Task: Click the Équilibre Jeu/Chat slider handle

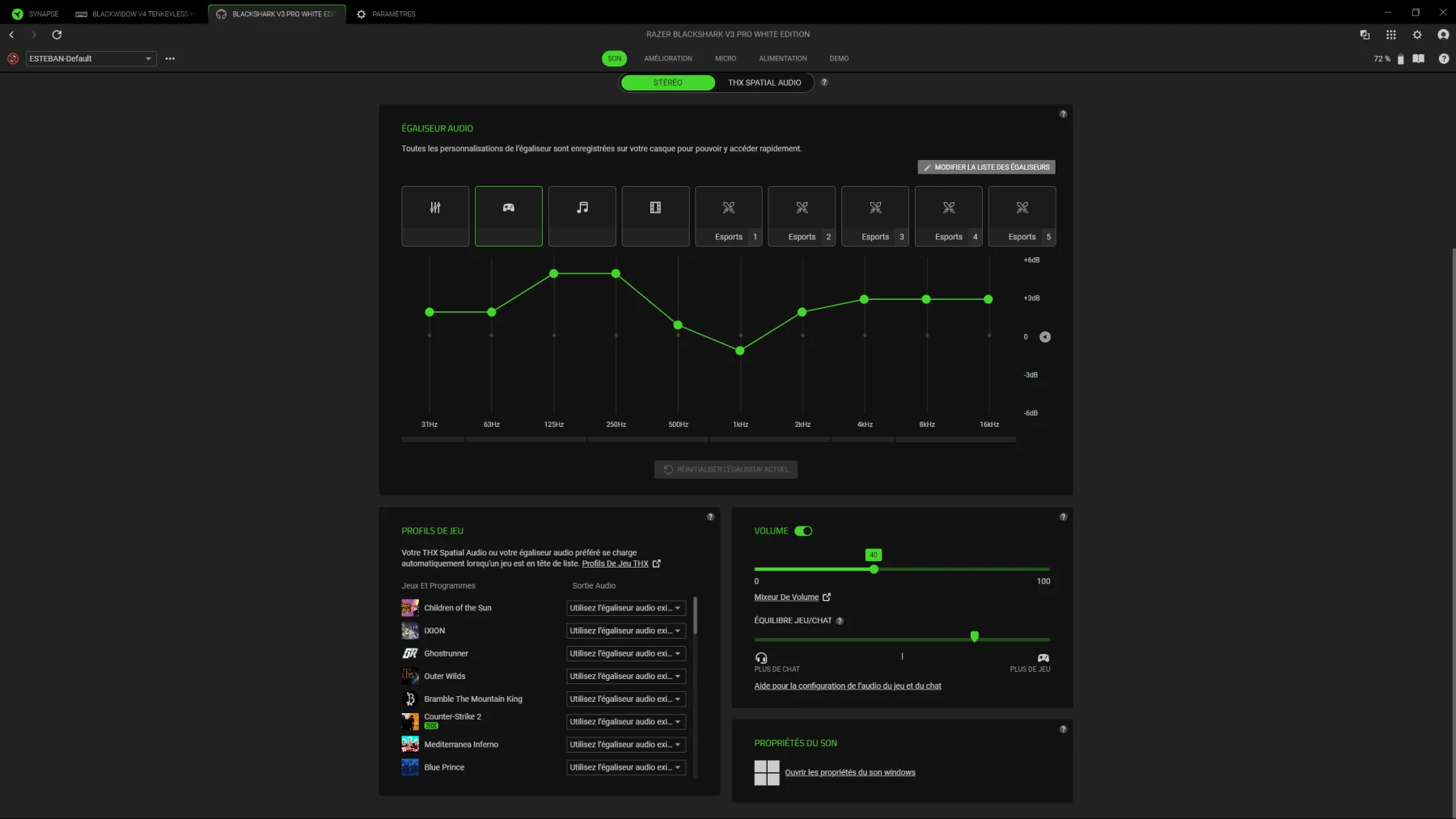Action: coord(975,637)
